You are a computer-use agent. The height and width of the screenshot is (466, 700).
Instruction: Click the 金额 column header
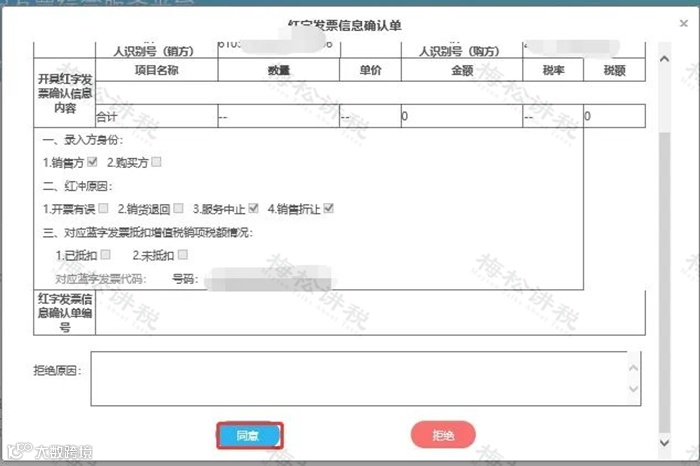[x=462, y=70]
